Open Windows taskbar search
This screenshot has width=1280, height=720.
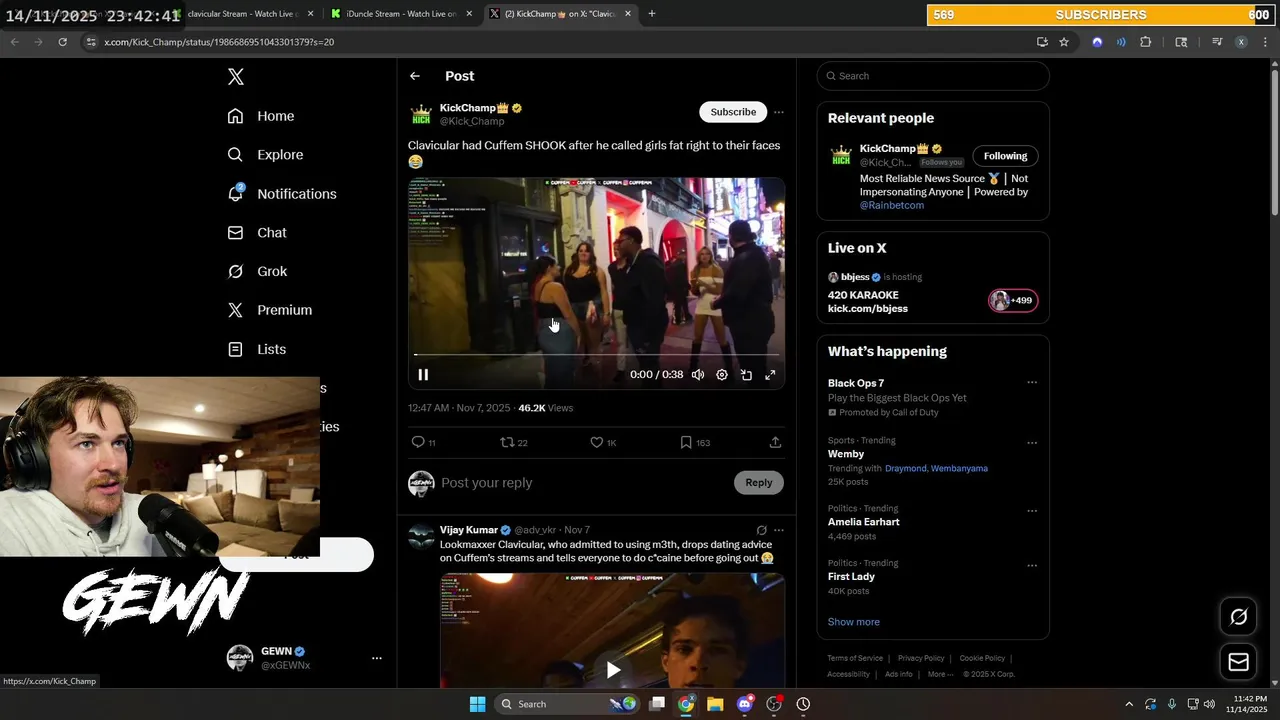pos(568,704)
